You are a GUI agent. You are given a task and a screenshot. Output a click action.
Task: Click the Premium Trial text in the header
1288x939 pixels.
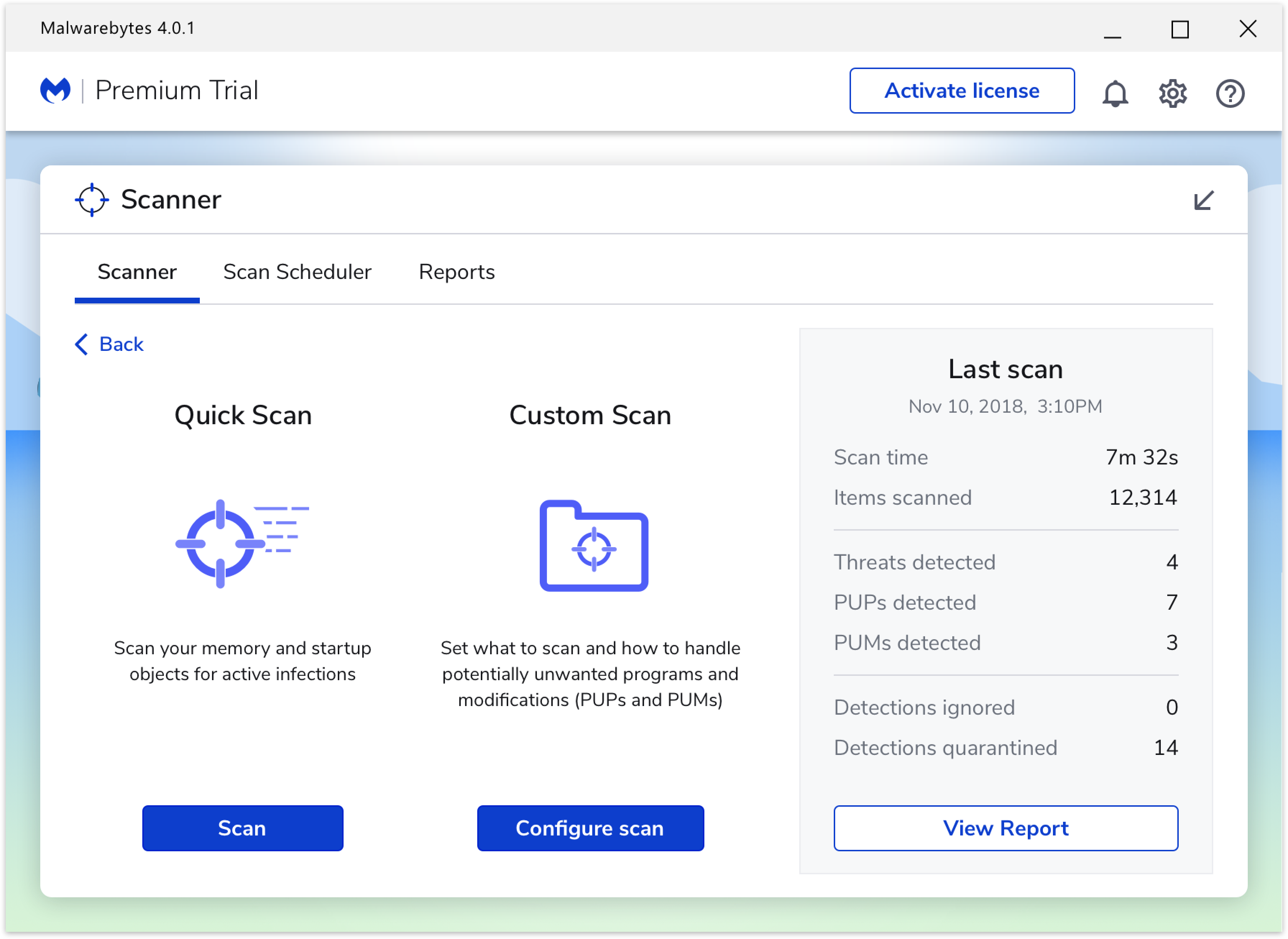click(177, 90)
